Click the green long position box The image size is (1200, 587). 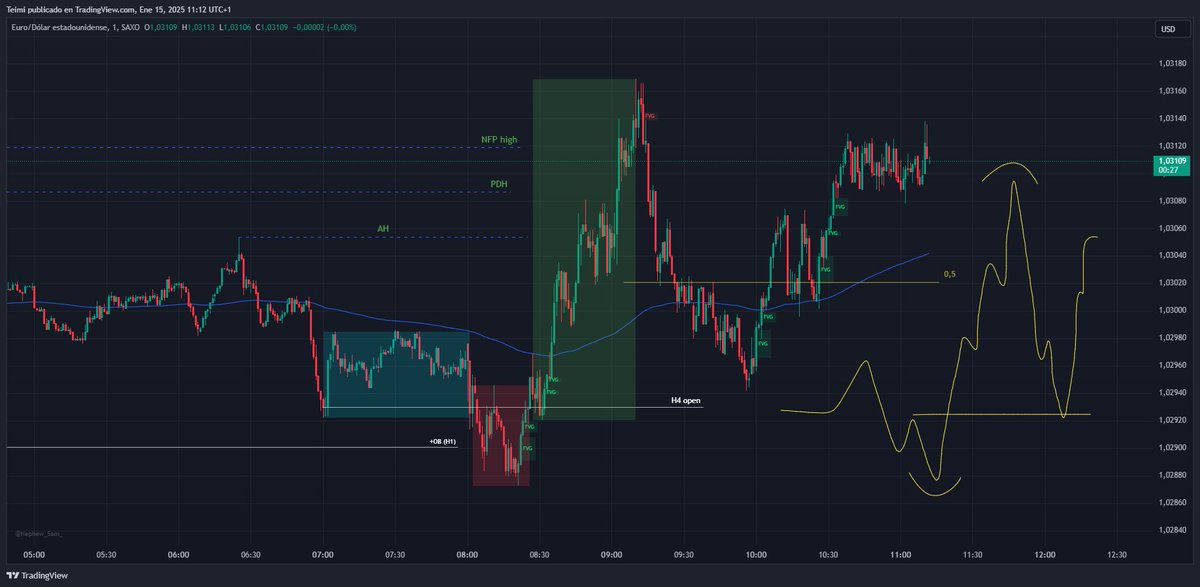(x=584, y=249)
